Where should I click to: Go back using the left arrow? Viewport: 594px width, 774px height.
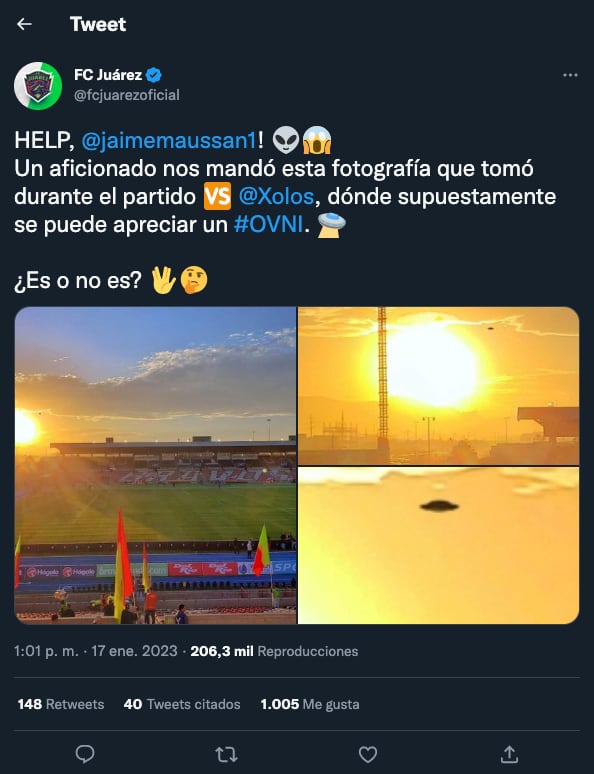tap(24, 24)
